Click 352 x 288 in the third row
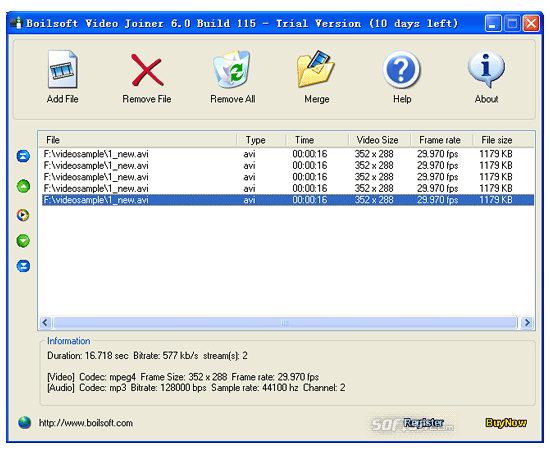The width and height of the screenshot is (550, 450). point(374,177)
